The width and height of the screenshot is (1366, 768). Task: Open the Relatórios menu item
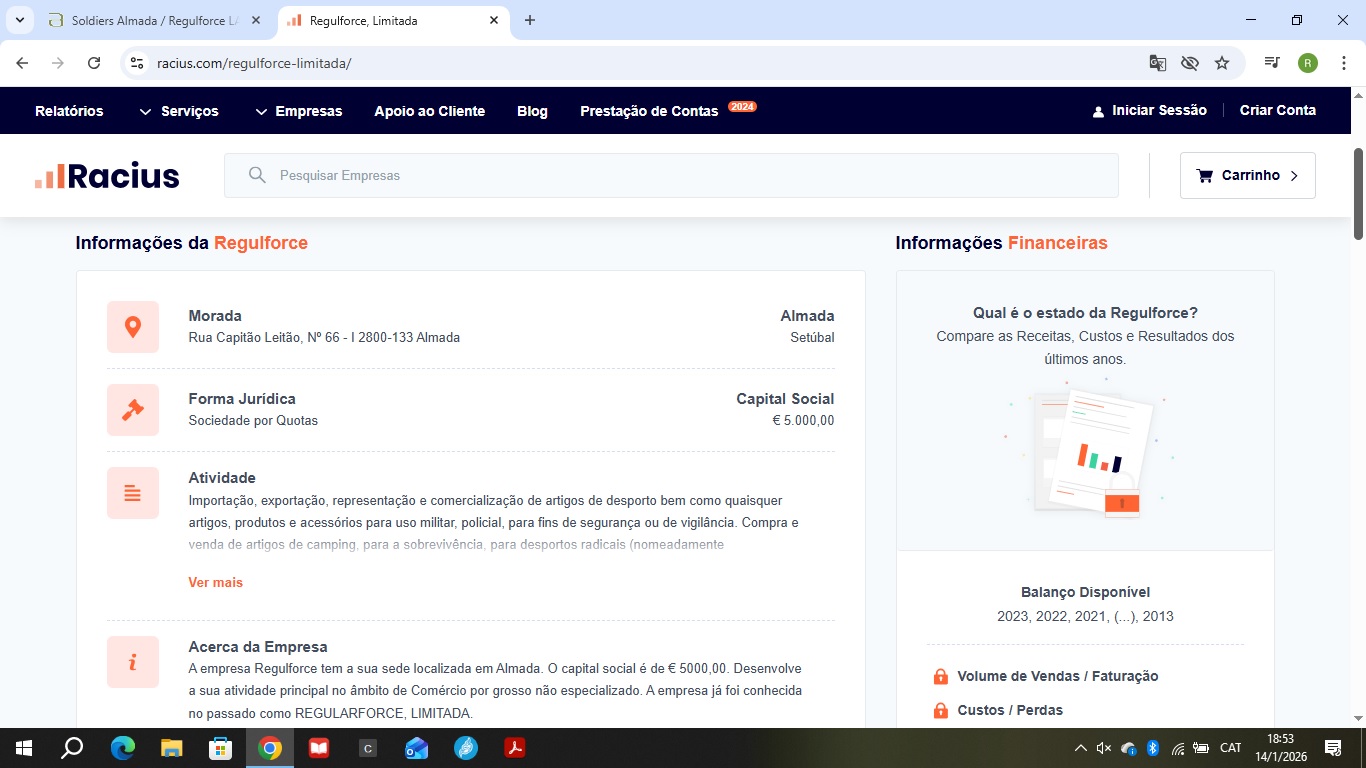[x=69, y=111]
